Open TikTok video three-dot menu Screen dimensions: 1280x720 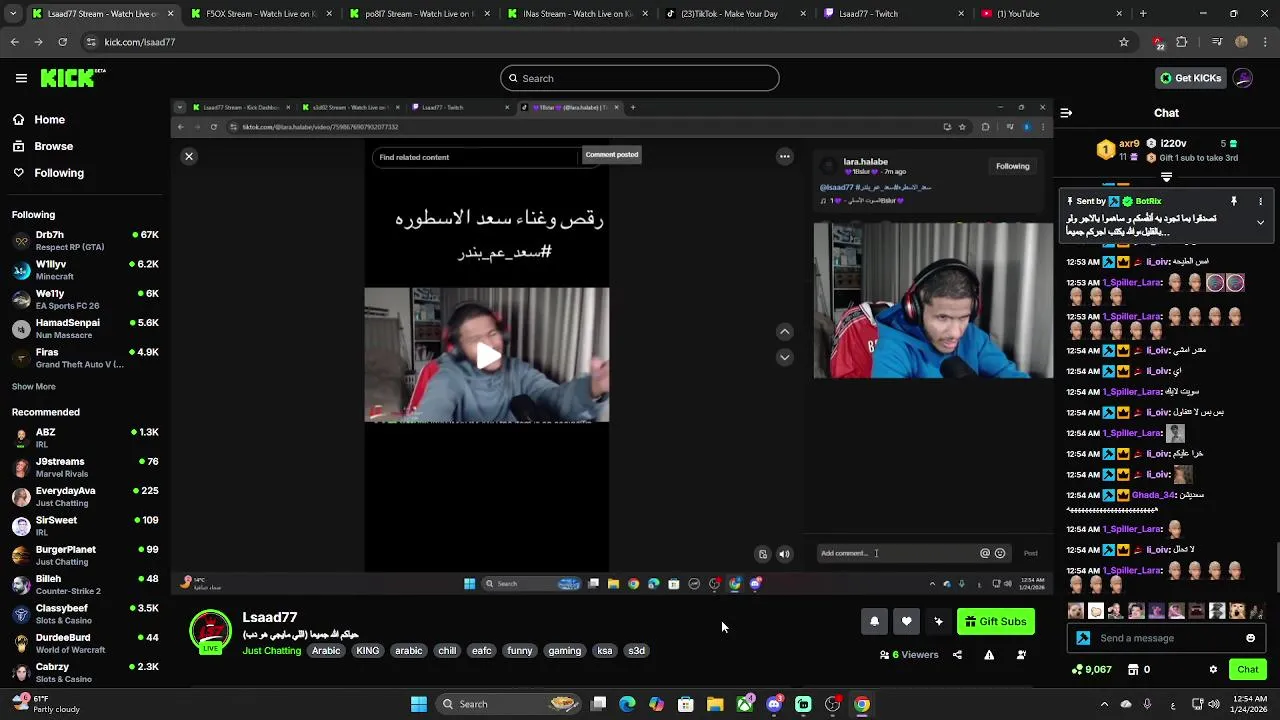click(x=785, y=156)
